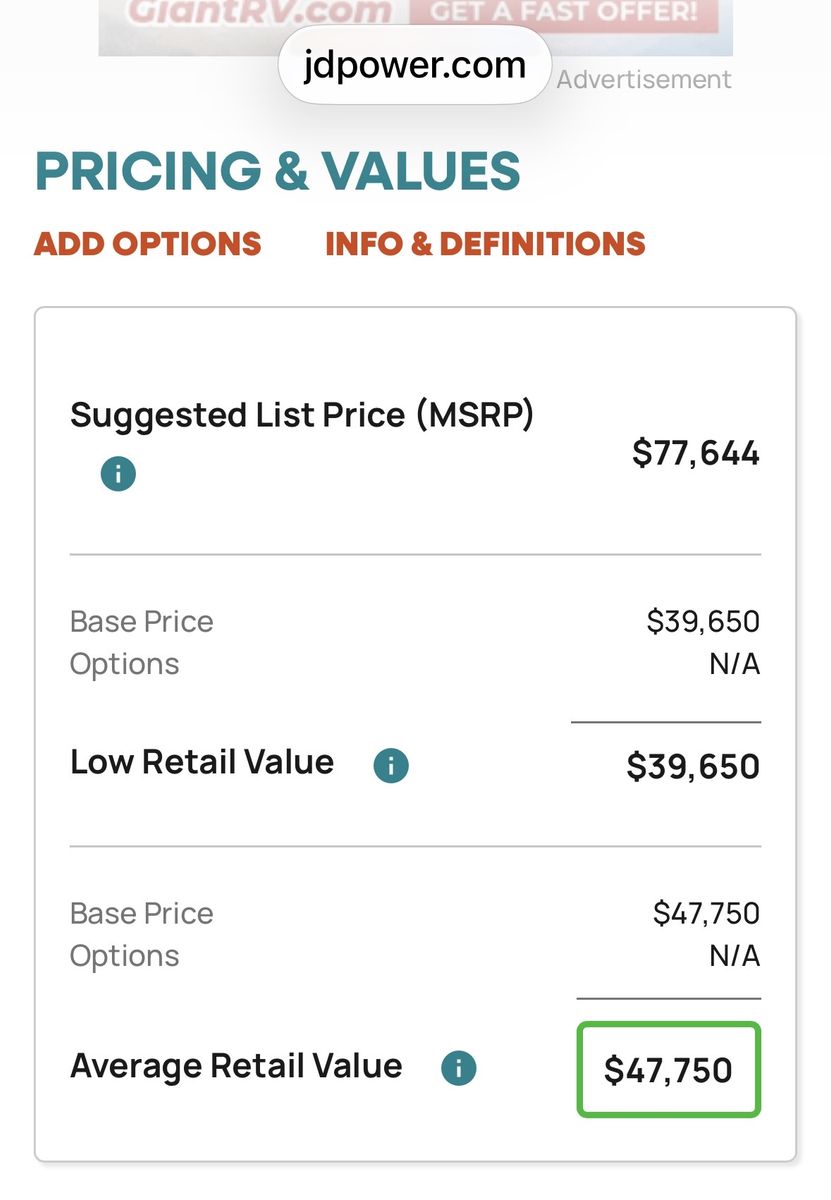Tap the PRICING & VALUES heading
This screenshot has height=1200, width=831.
pyautogui.click(x=278, y=171)
